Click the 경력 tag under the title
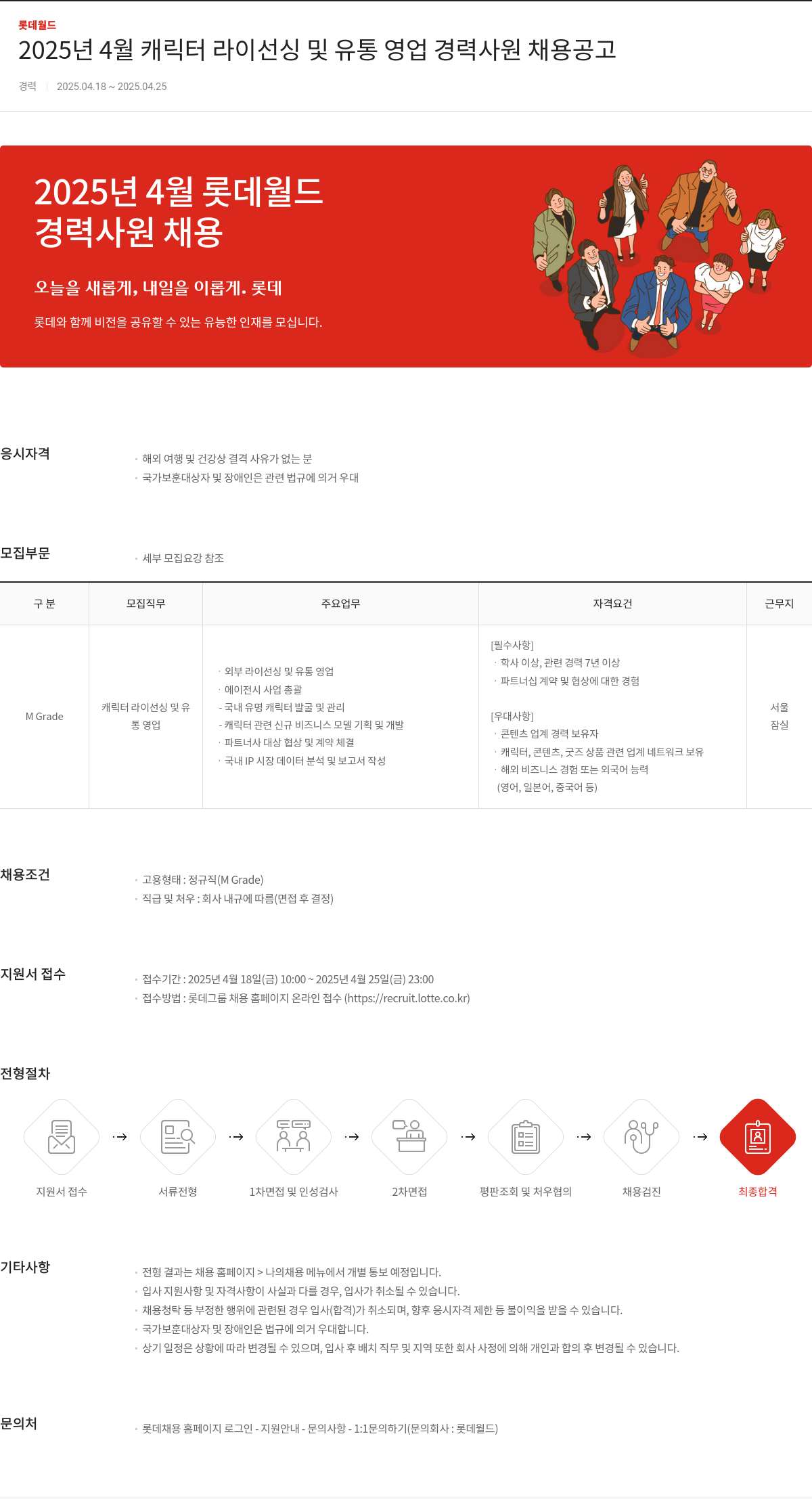Viewport: 812px width, 1499px height. [x=28, y=86]
